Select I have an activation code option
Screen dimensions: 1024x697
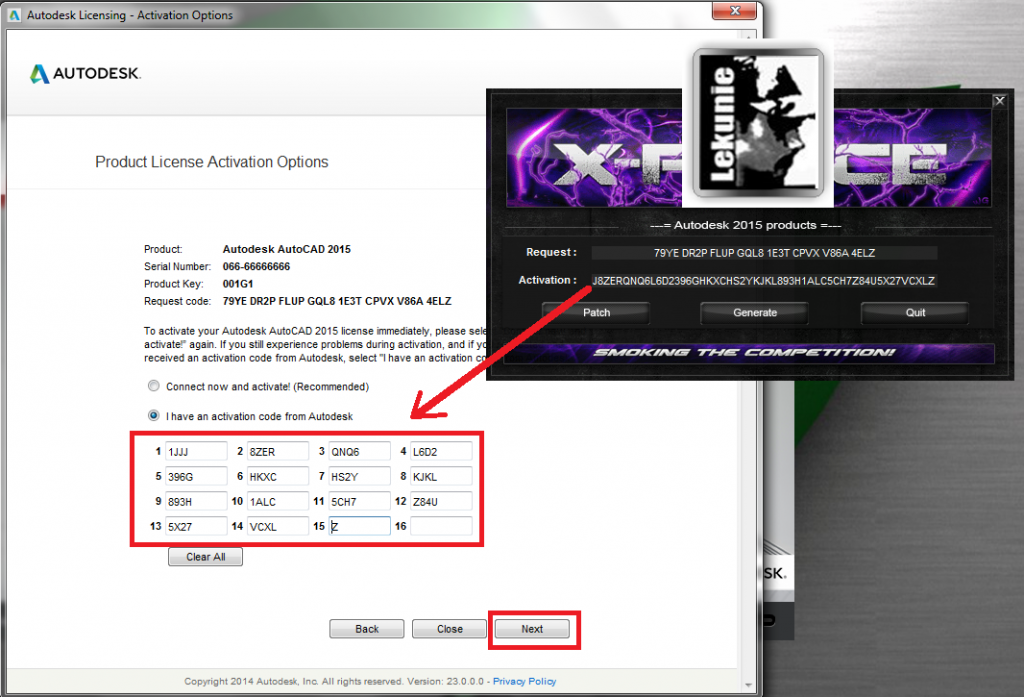153,415
